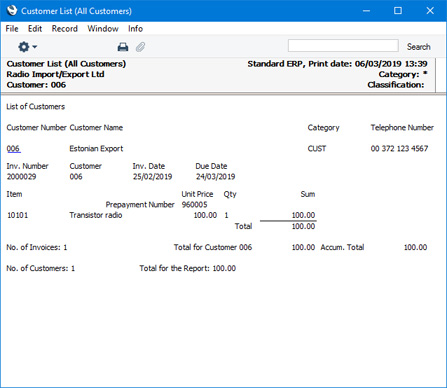This screenshot has width=447, height=388.
Task: Click the paperclip attachments icon
Action: click(x=140, y=47)
